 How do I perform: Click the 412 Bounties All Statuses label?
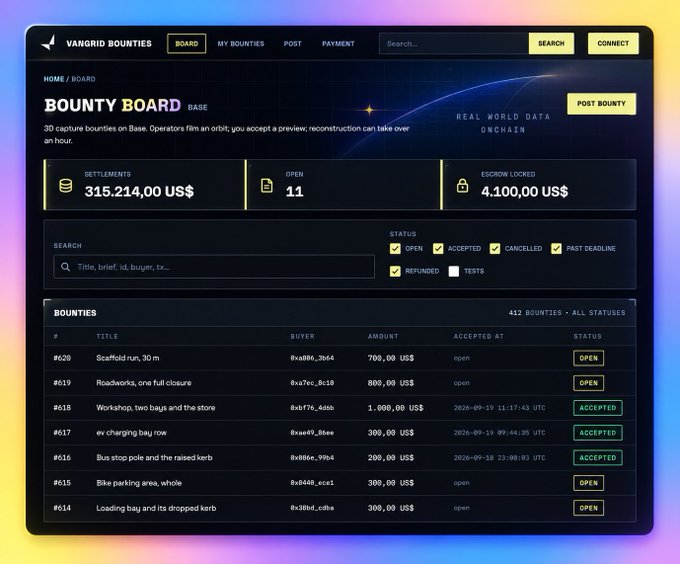tap(567, 313)
